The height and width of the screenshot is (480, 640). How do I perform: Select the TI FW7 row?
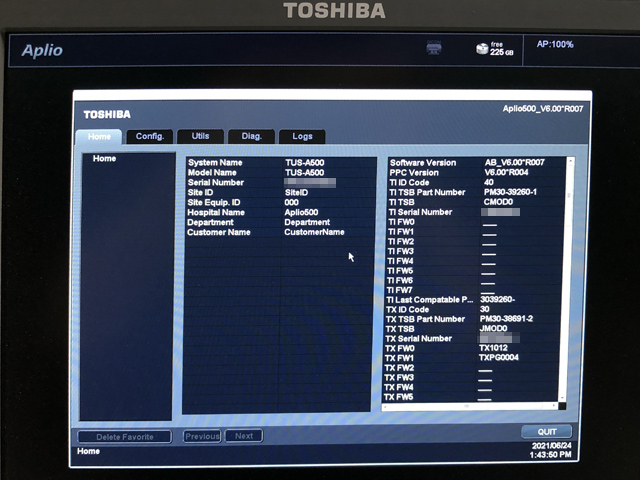pyautogui.click(x=474, y=290)
